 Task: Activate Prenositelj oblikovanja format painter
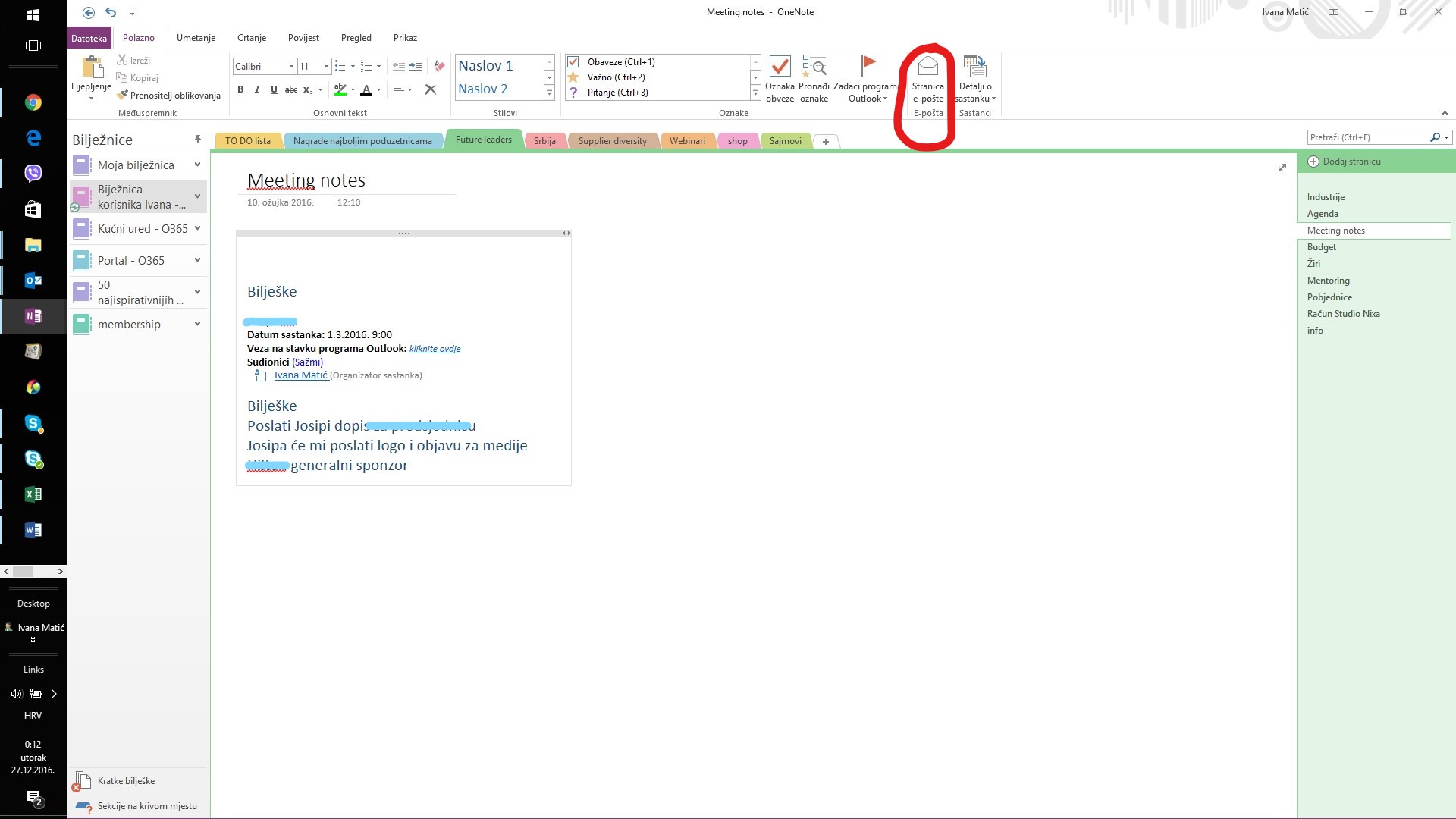168,95
